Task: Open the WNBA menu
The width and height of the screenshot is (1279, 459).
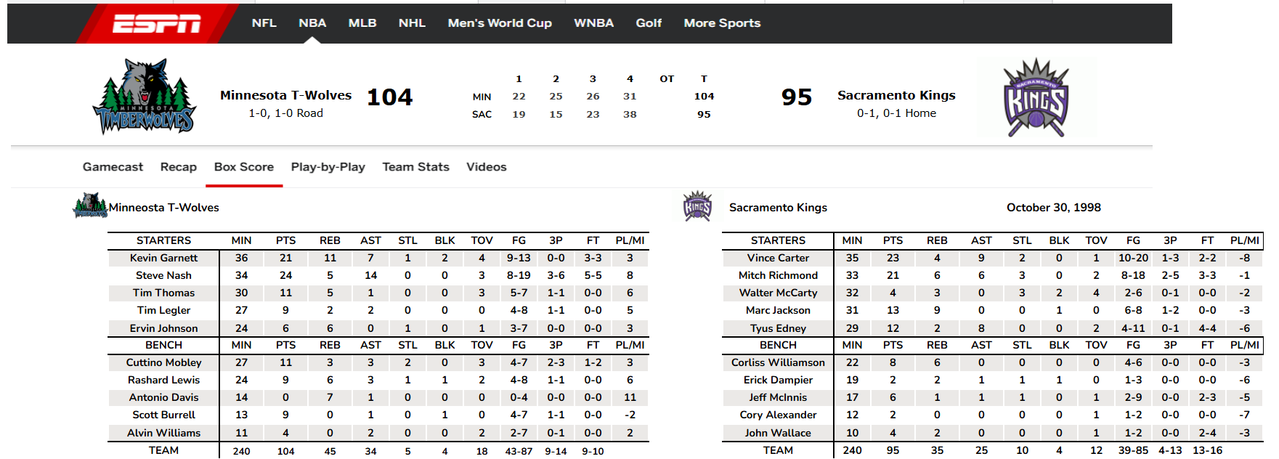Action: click(x=594, y=23)
